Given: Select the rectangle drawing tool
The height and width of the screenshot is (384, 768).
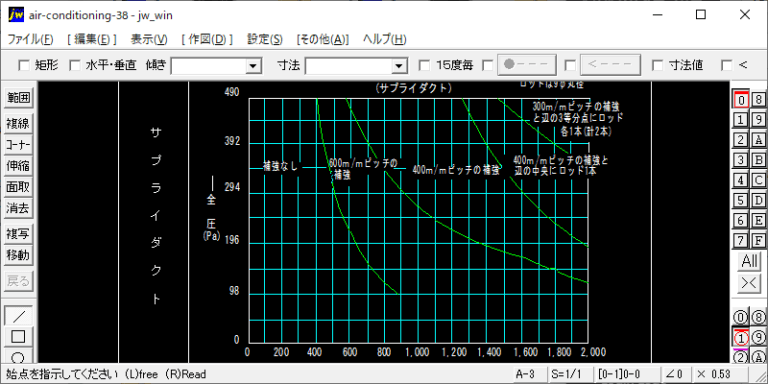Looking at the screenshot, I should 19,337.
